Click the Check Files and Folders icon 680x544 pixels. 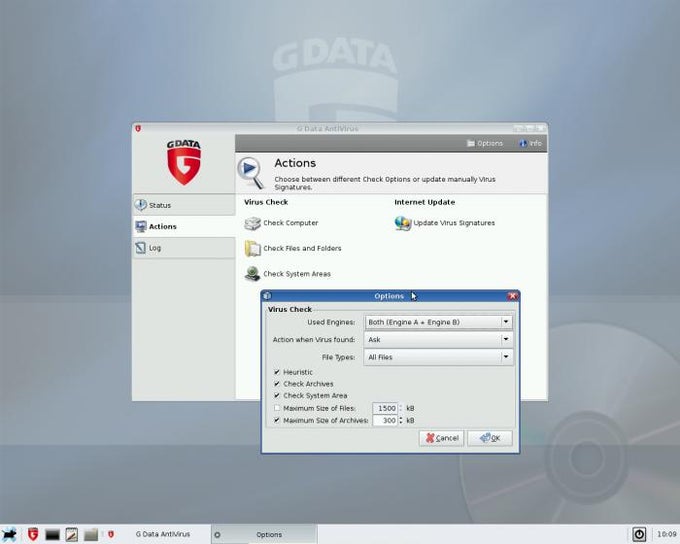pyautogui.click(x=252, y=249)
